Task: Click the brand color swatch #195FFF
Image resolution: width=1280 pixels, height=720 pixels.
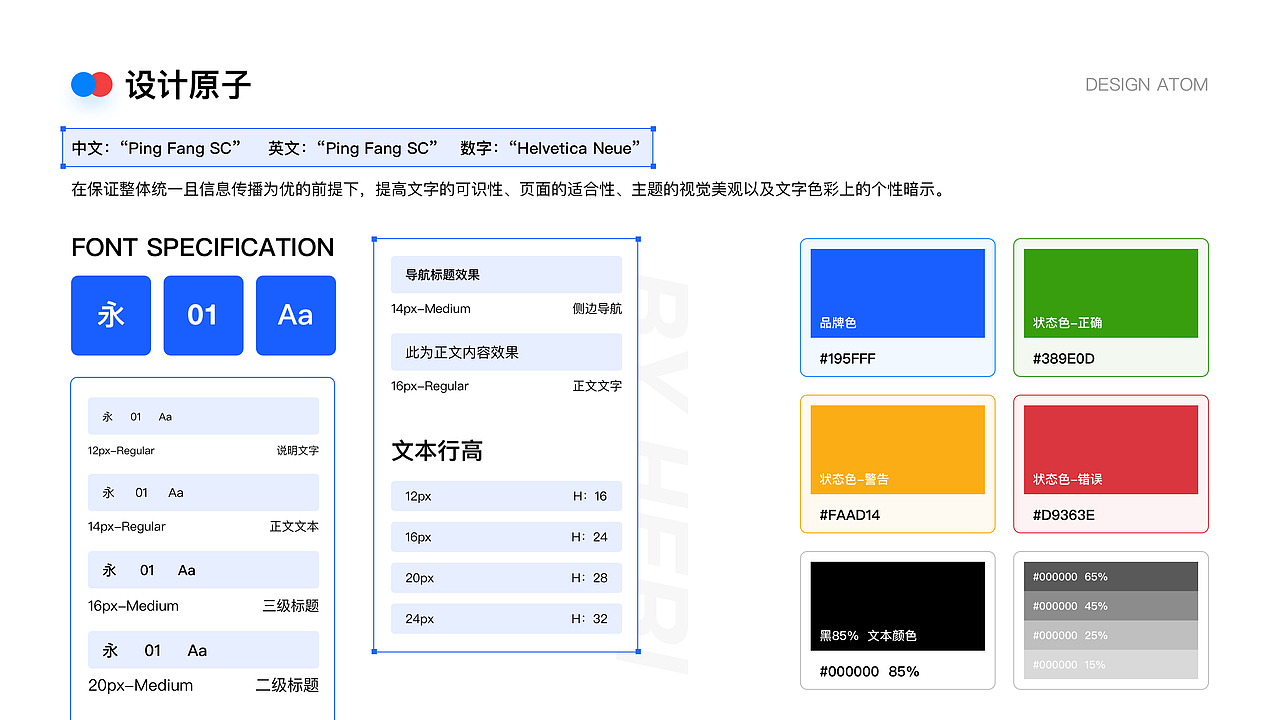Action: tap(898, 293)
